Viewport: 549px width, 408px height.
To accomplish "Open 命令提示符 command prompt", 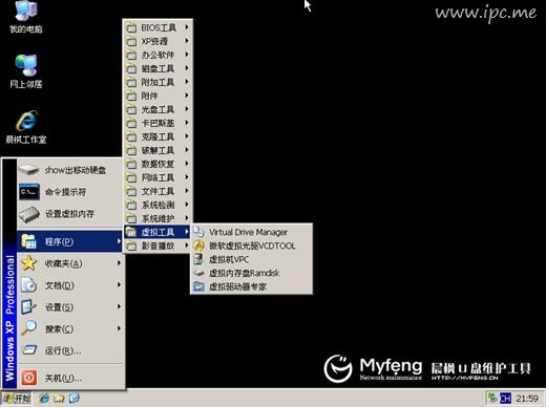I will click(x=70, y=192).
